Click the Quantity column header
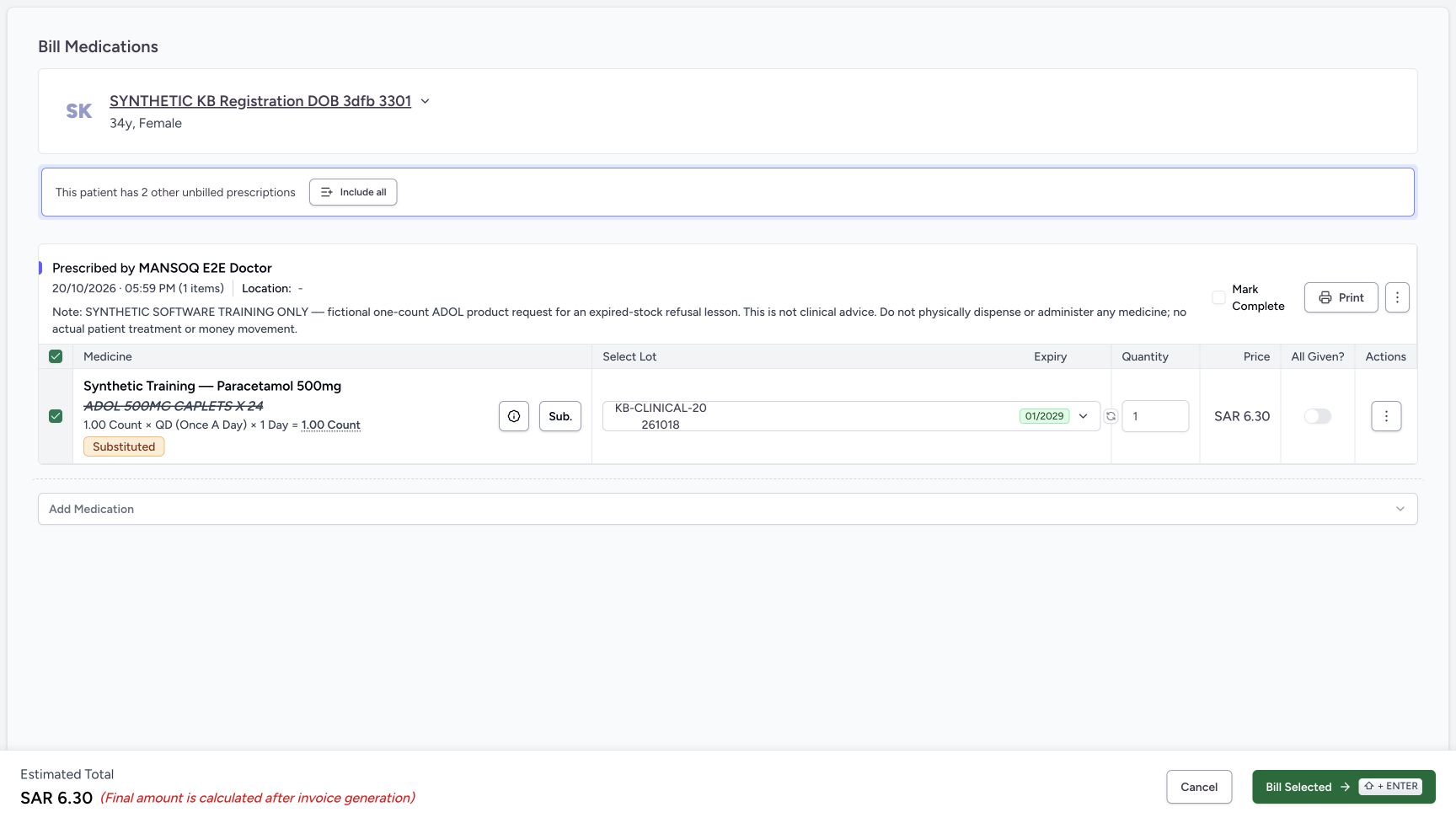Screen dimensions: 1456x823 click(1145, 356)
